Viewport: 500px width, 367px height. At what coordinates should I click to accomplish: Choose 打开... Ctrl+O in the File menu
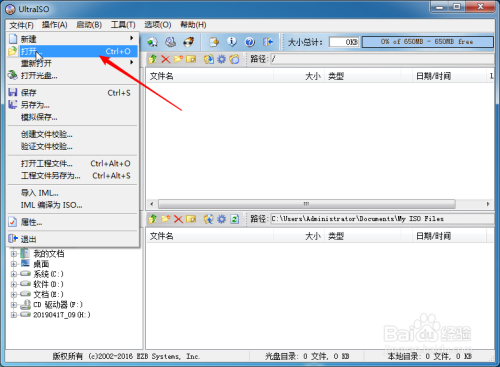(72, 51)
